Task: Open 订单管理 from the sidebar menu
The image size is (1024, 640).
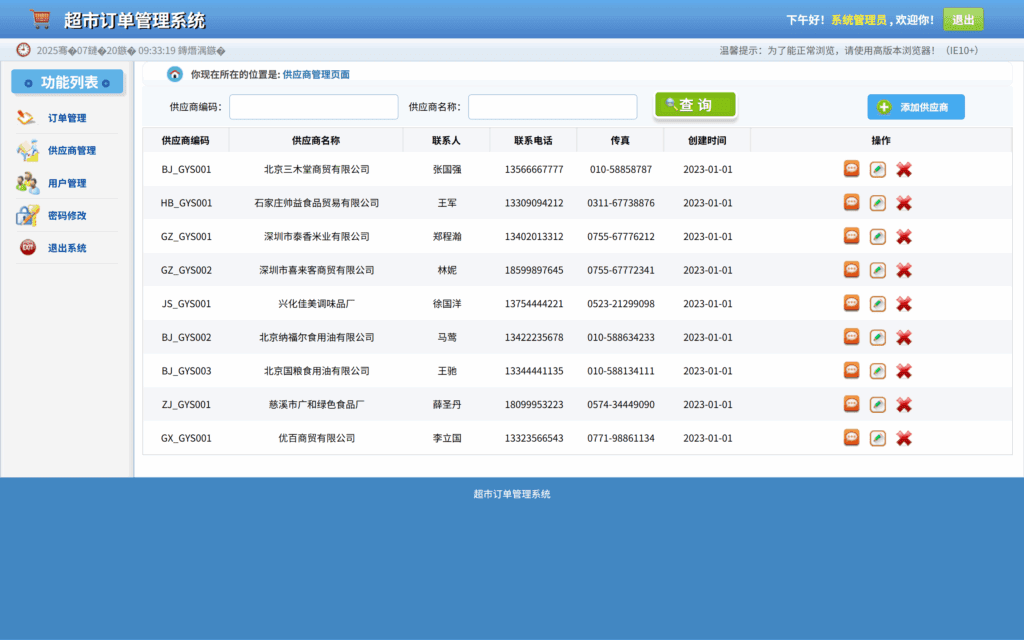Action: (62, 117)
